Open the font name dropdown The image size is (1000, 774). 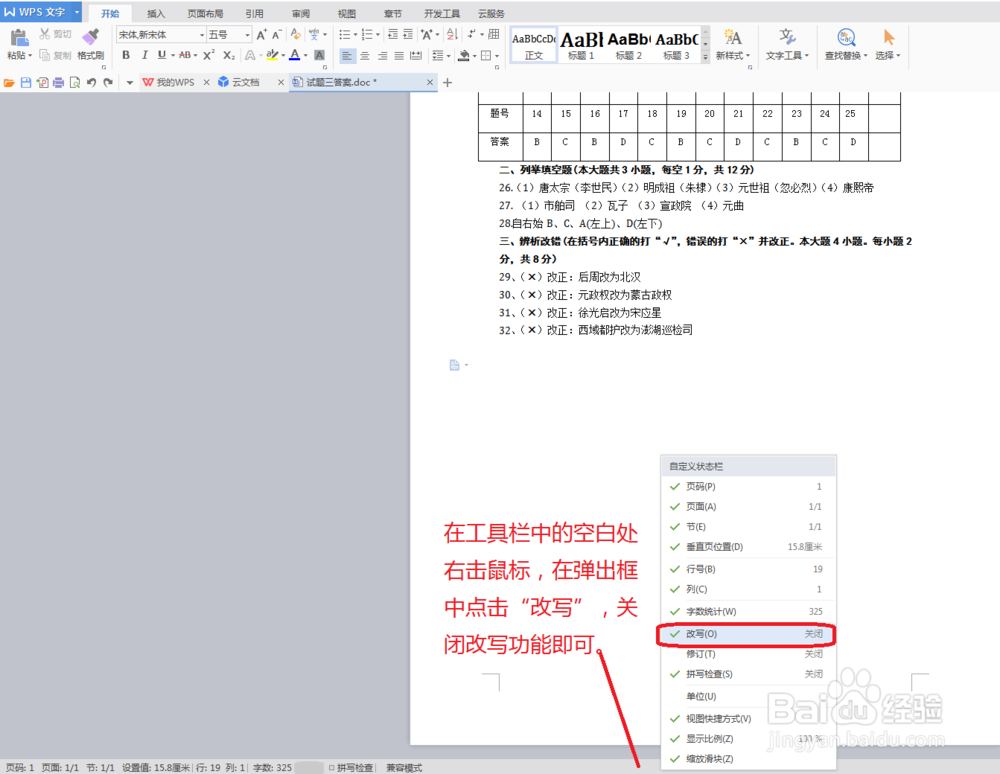click(x=200, y=36)
